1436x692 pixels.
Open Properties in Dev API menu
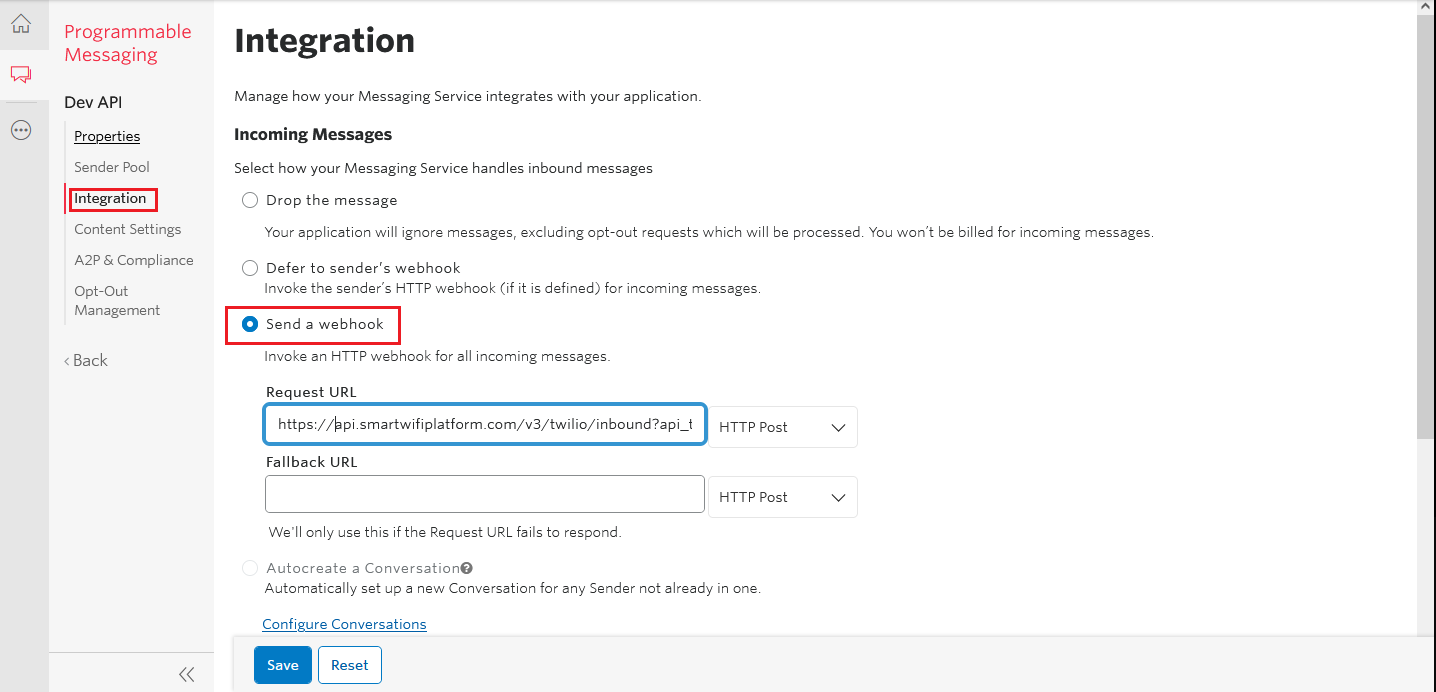(x=107, y=136)
